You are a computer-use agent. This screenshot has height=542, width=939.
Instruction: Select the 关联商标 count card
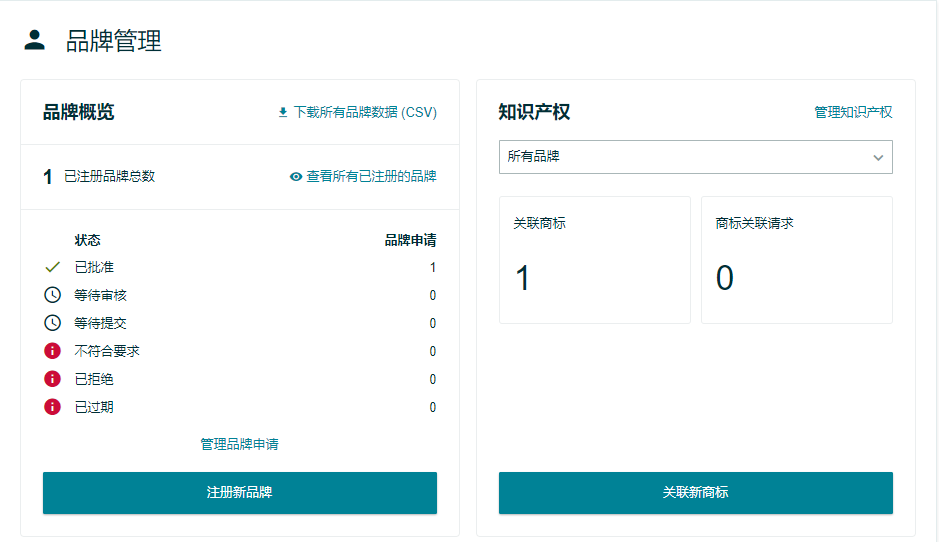point(595,260)
